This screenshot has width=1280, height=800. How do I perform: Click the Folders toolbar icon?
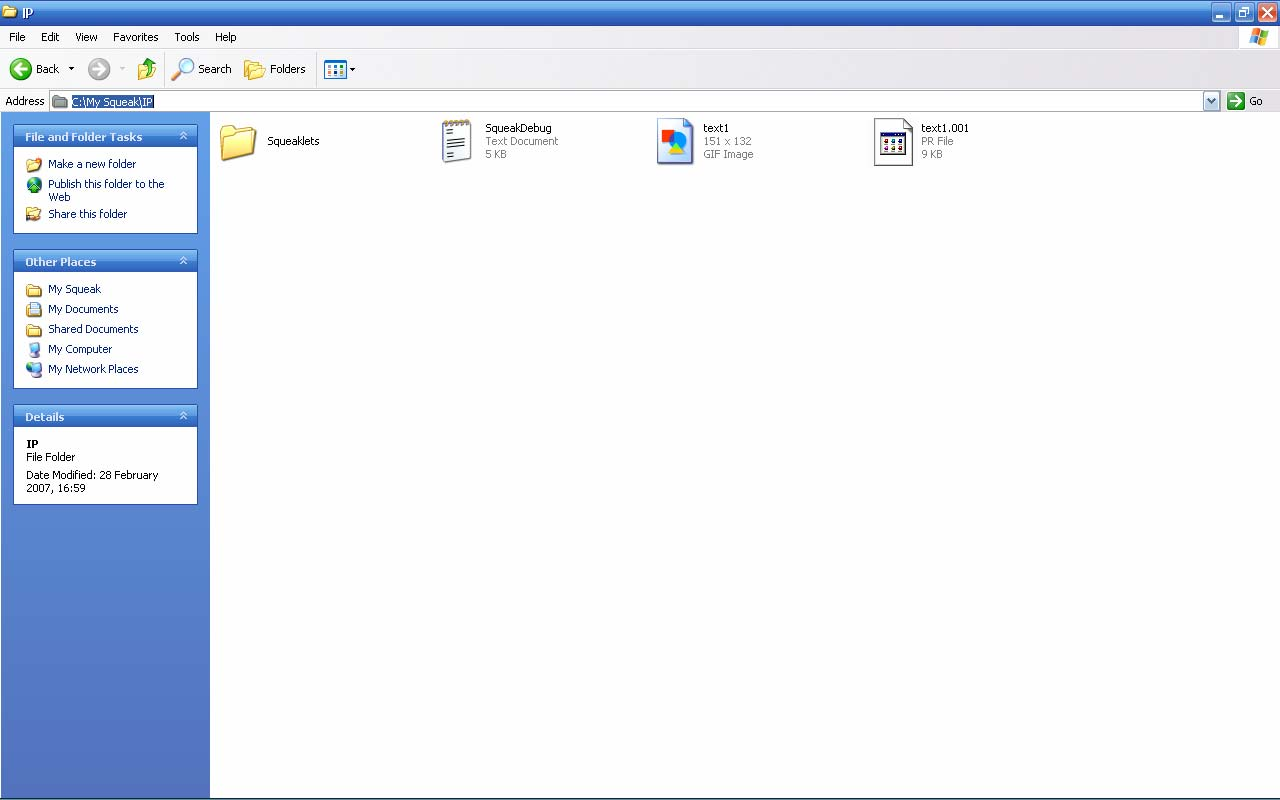[x=255, y=69]
